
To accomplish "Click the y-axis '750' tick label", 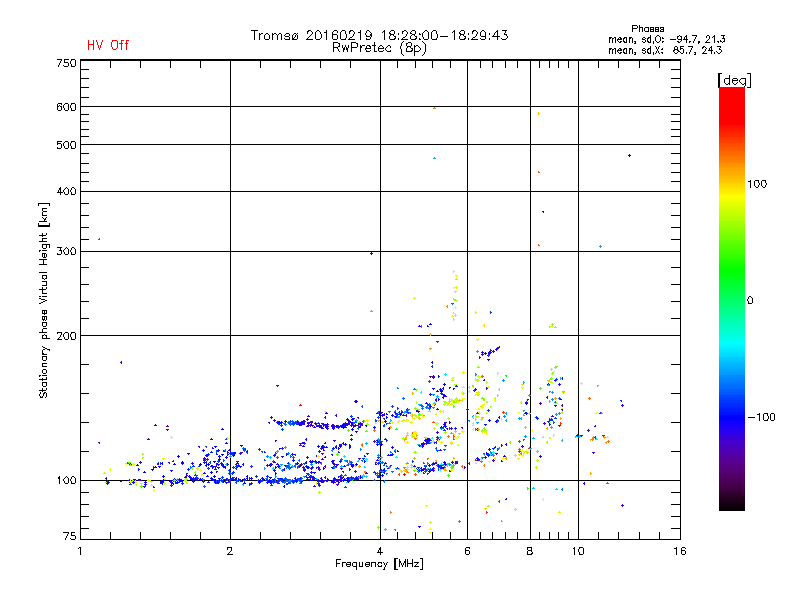I will [66, 63].
